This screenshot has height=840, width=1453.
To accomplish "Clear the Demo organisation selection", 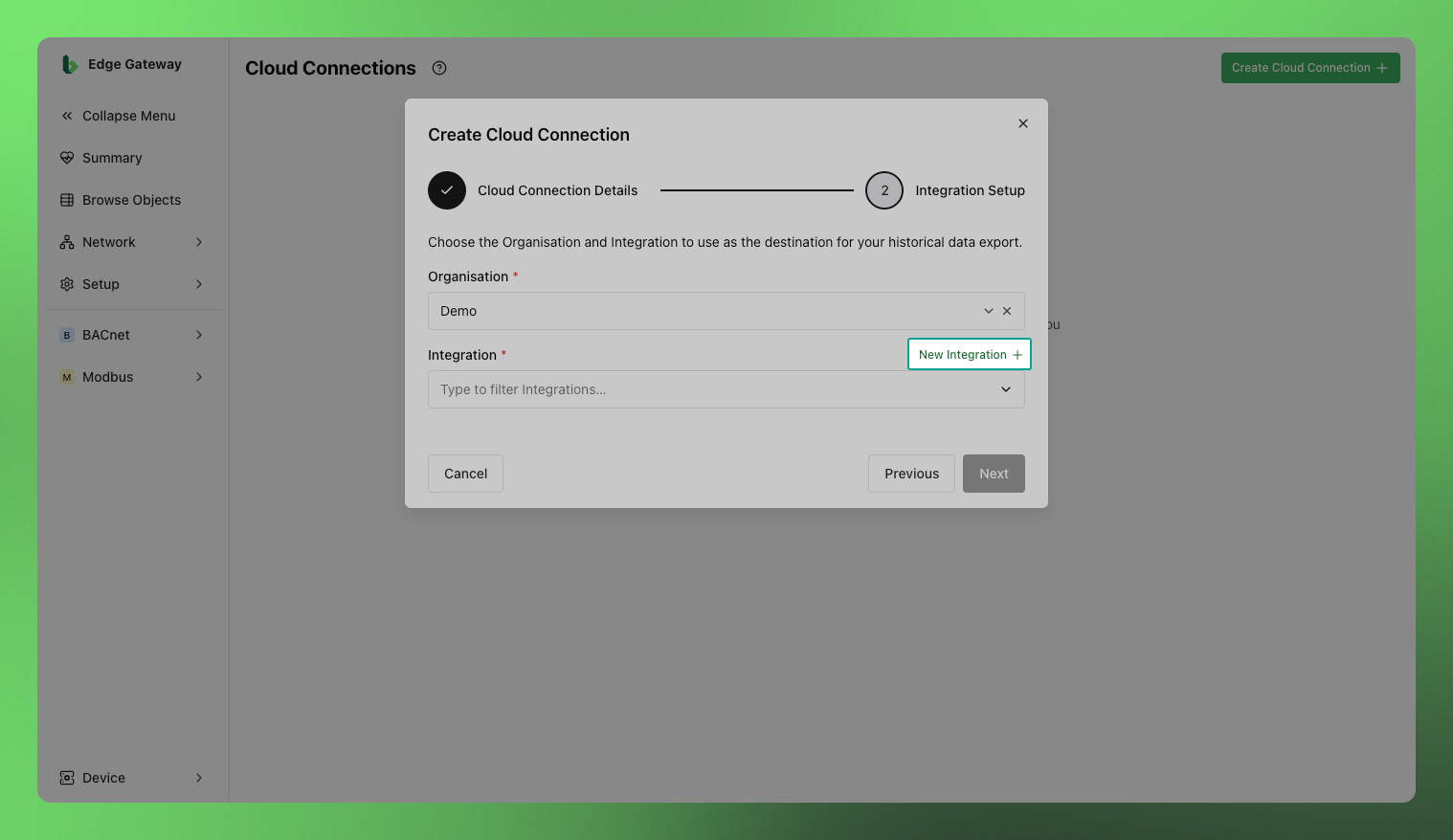I will point(1007,311).
